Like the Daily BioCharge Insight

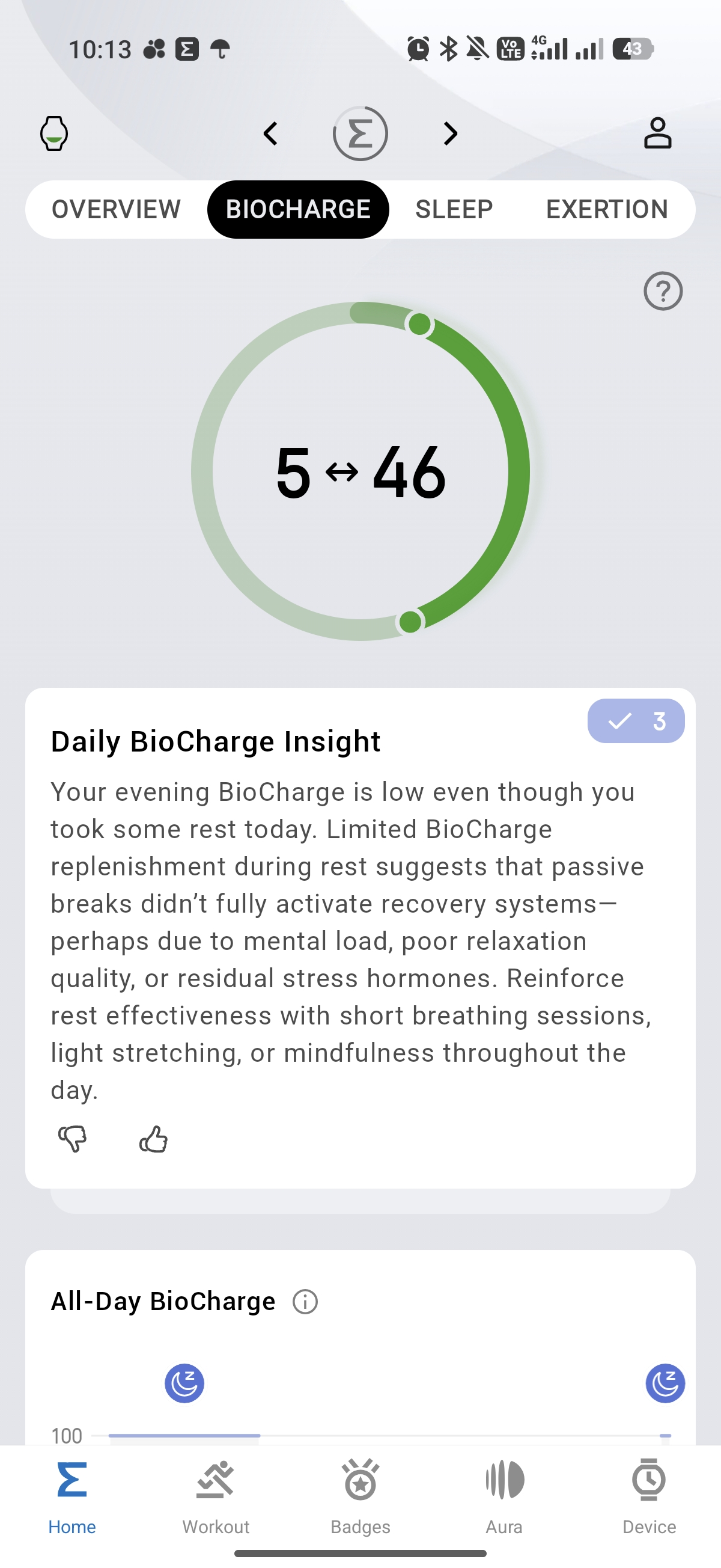(x=153, y=1138)
